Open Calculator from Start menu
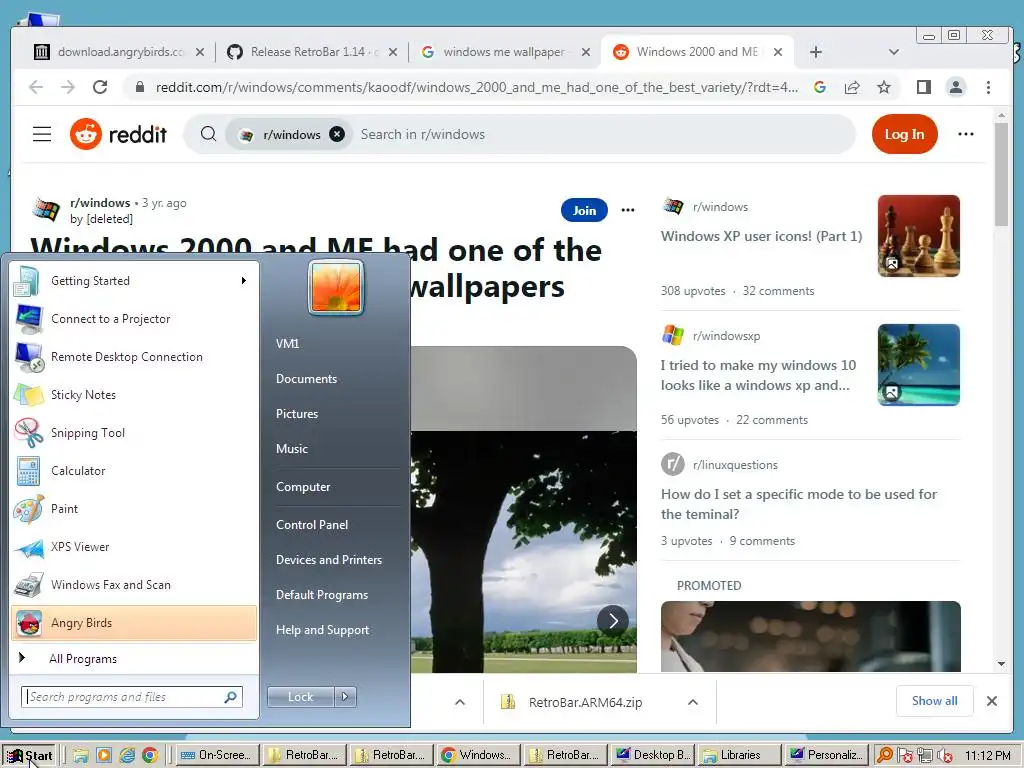 [134, 471]
